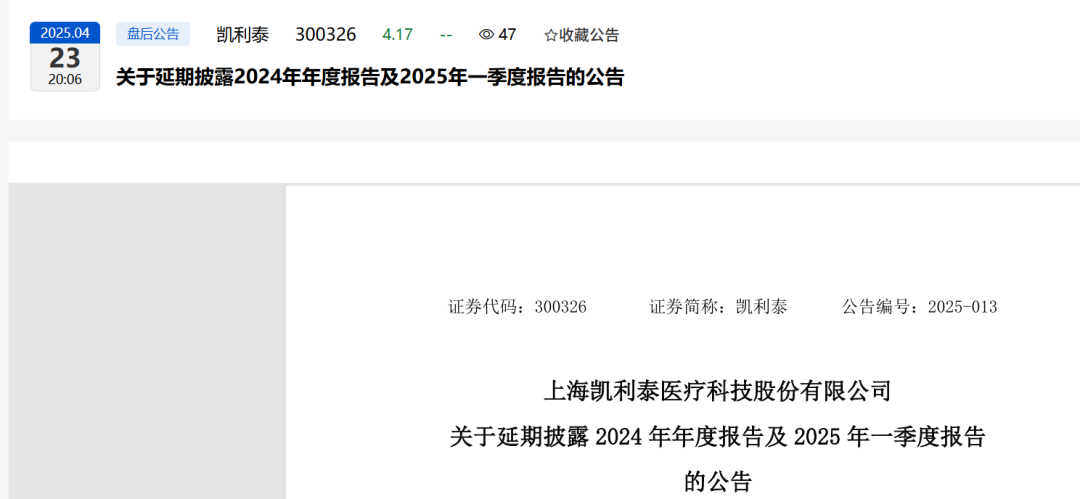This screenshot has height=499, width=1080.
Task: Click 证券简称：凯利泰 in the document
Action: pyautogui.click(x=718, y=307)
